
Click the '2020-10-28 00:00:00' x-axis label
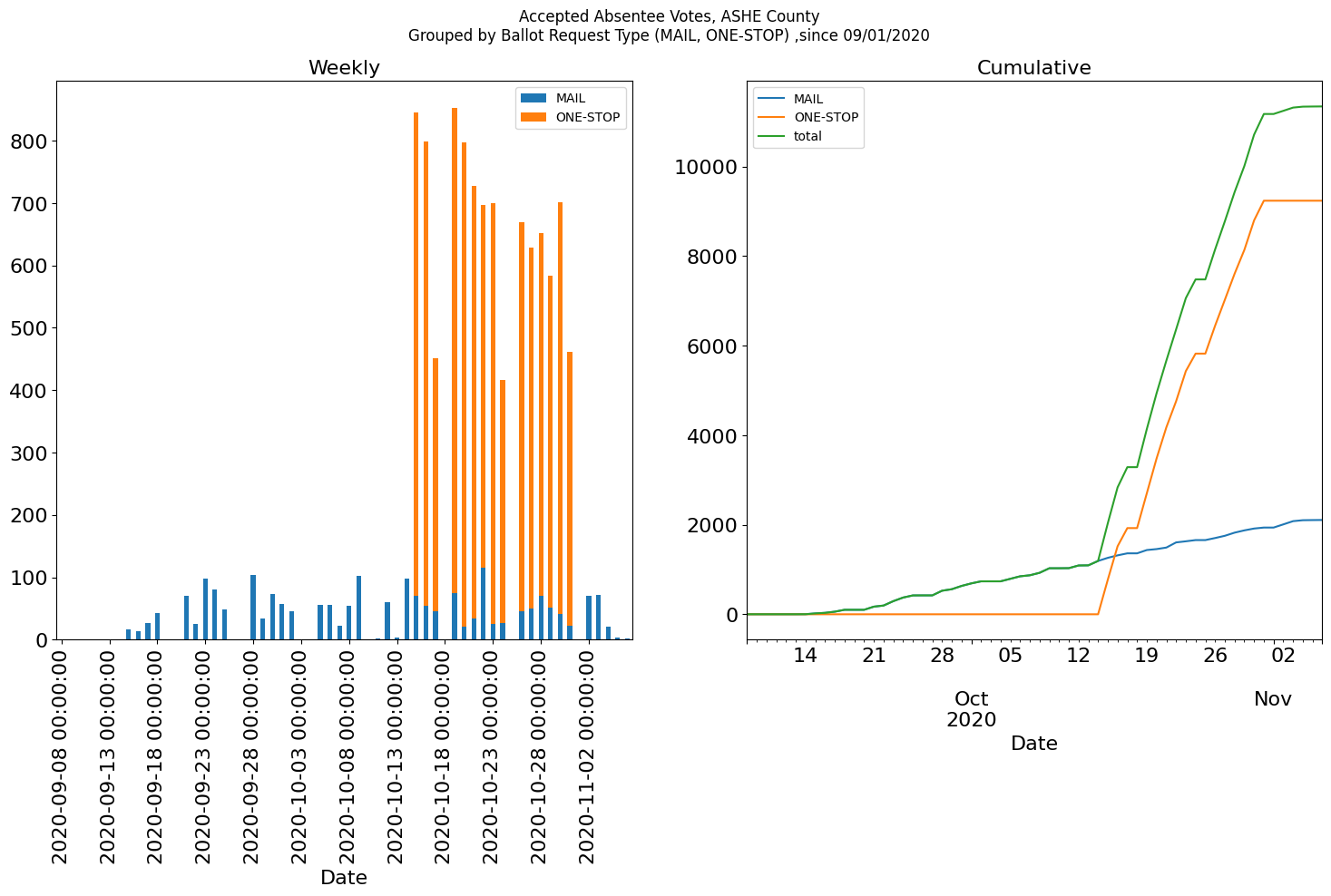541,755
